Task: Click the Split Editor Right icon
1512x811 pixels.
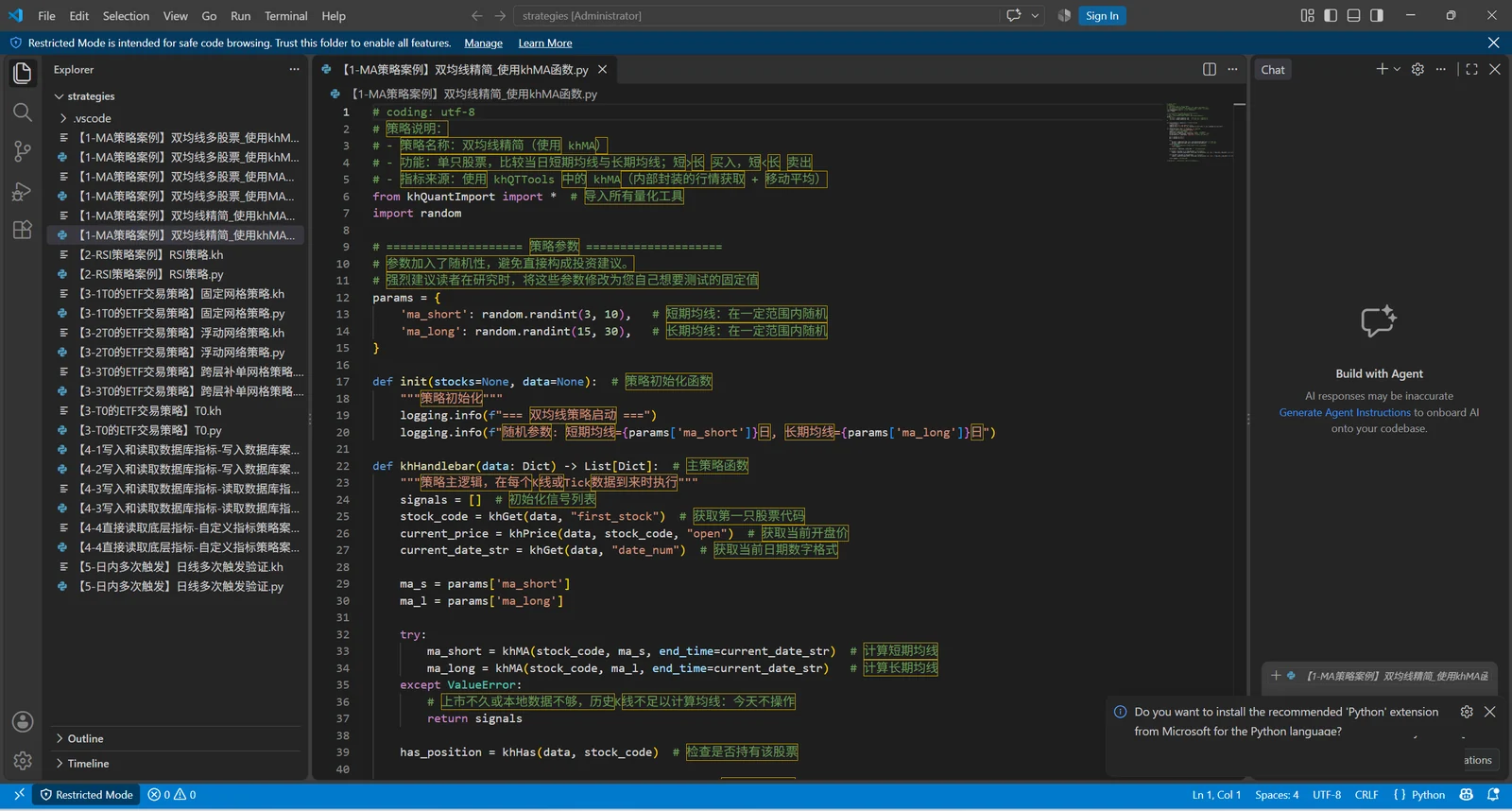Action: (1210, 69)
